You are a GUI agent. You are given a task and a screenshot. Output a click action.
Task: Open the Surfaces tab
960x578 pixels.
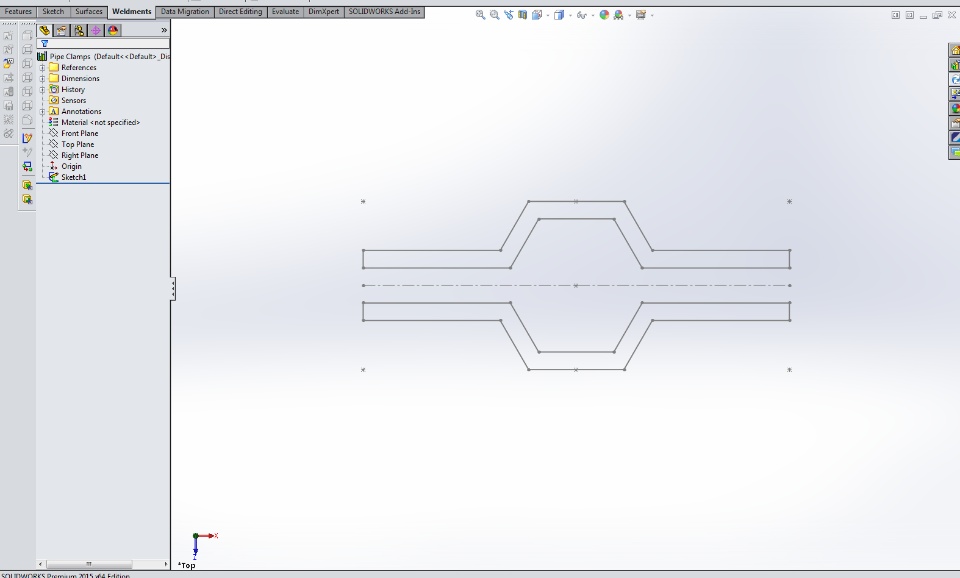tap(89, 12)
